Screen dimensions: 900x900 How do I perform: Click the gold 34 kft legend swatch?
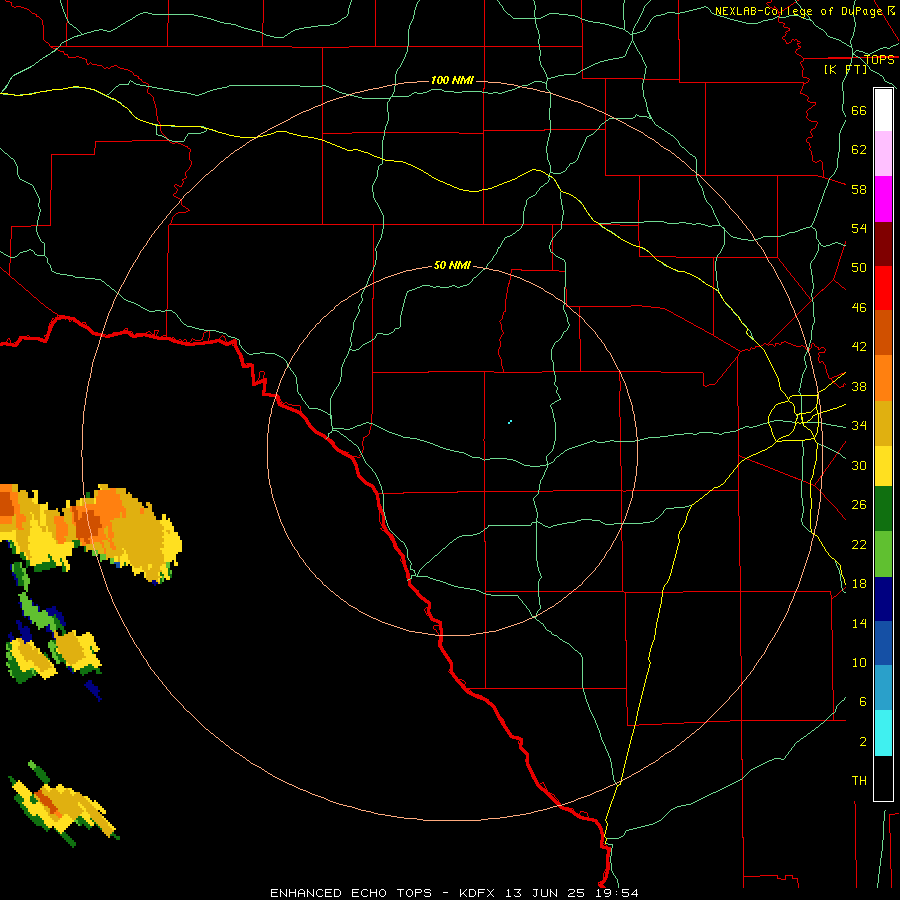883,423
